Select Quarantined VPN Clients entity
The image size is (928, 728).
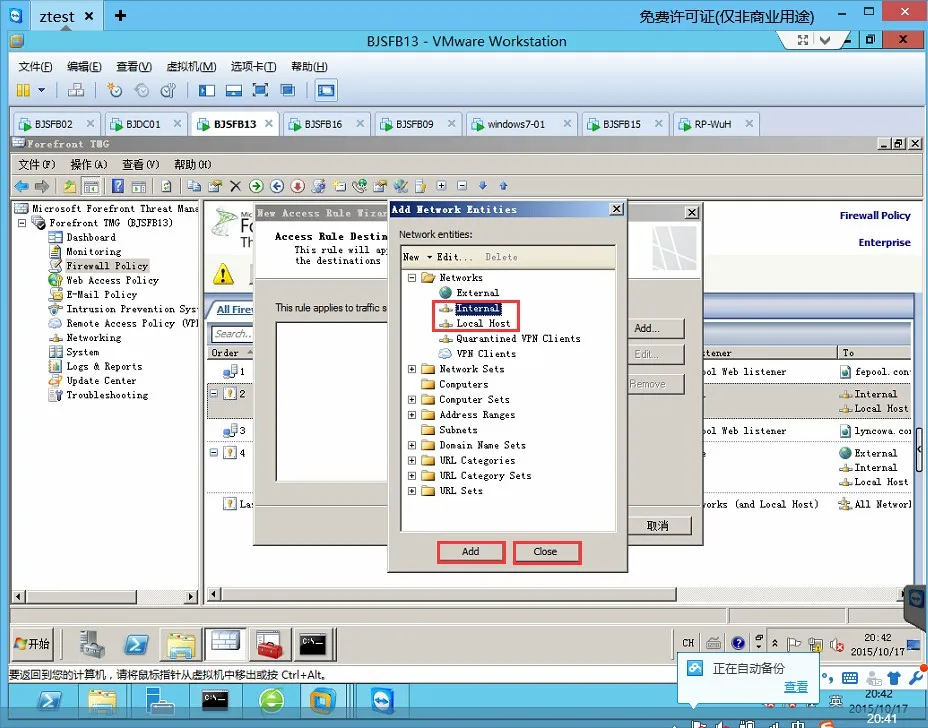coord(518,339)
